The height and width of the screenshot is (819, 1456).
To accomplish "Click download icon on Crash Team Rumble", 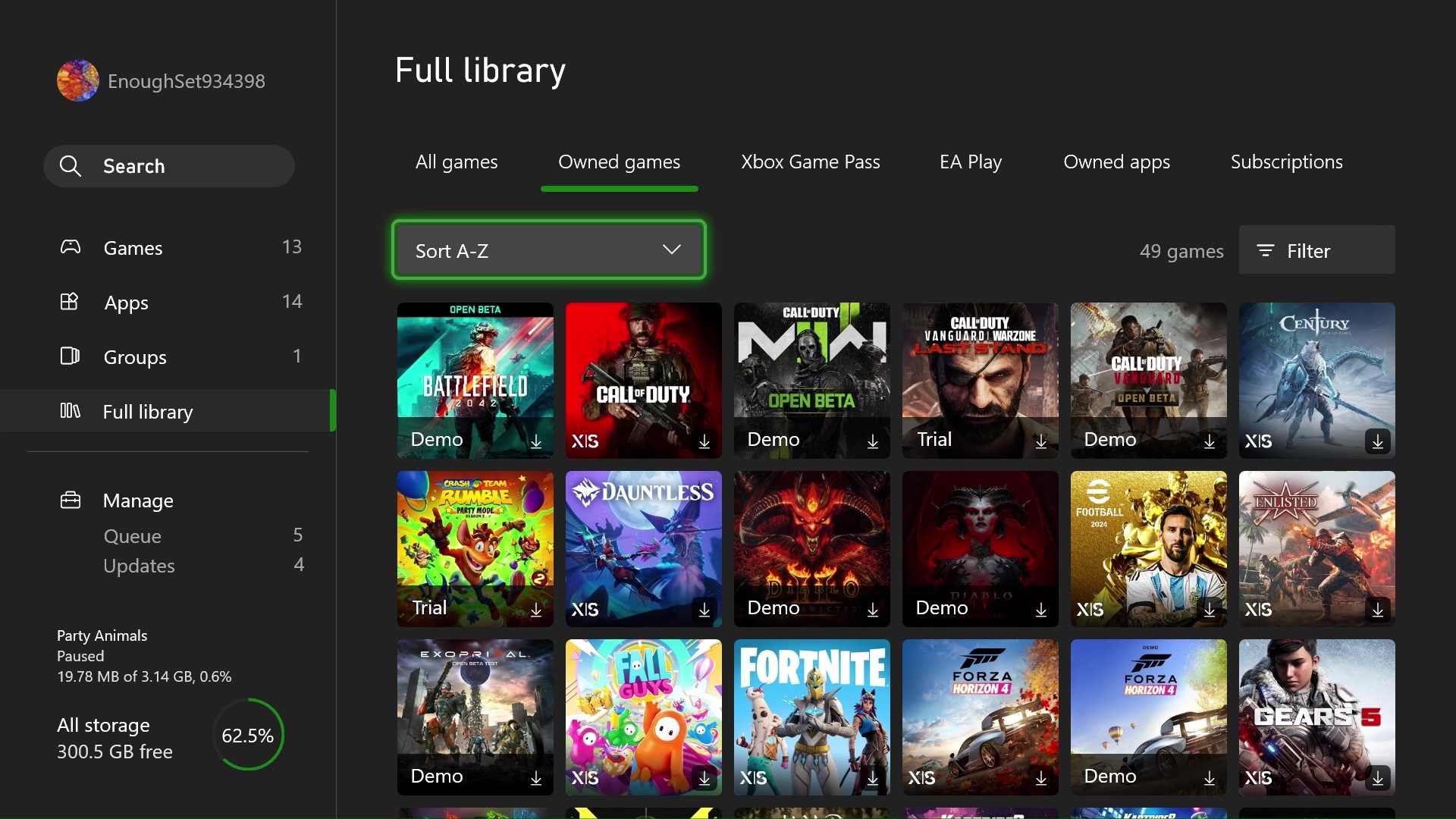I will coord(536,610).
